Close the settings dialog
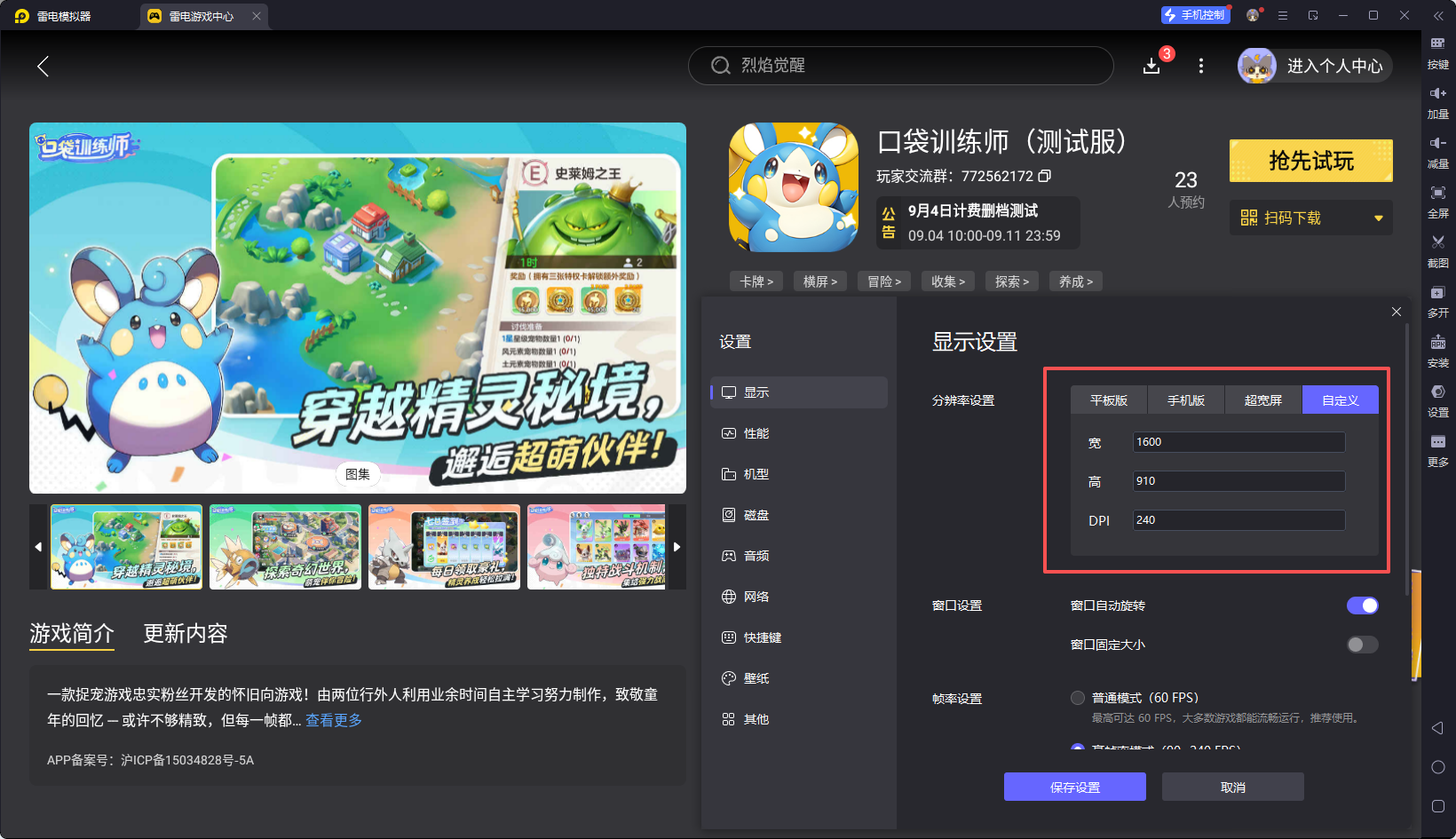The height and width of the screenshot is (839, 1456). click(1397, 312)
